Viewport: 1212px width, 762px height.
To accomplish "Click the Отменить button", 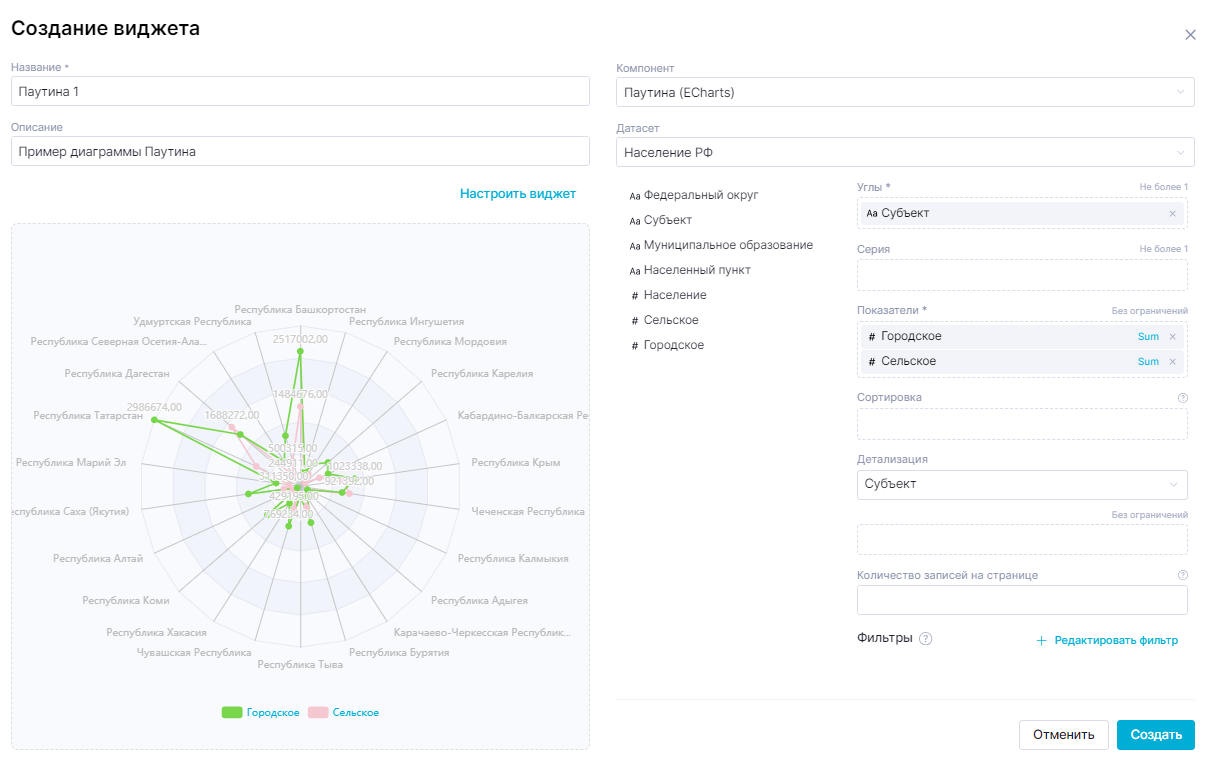I will coord(1063,734).
